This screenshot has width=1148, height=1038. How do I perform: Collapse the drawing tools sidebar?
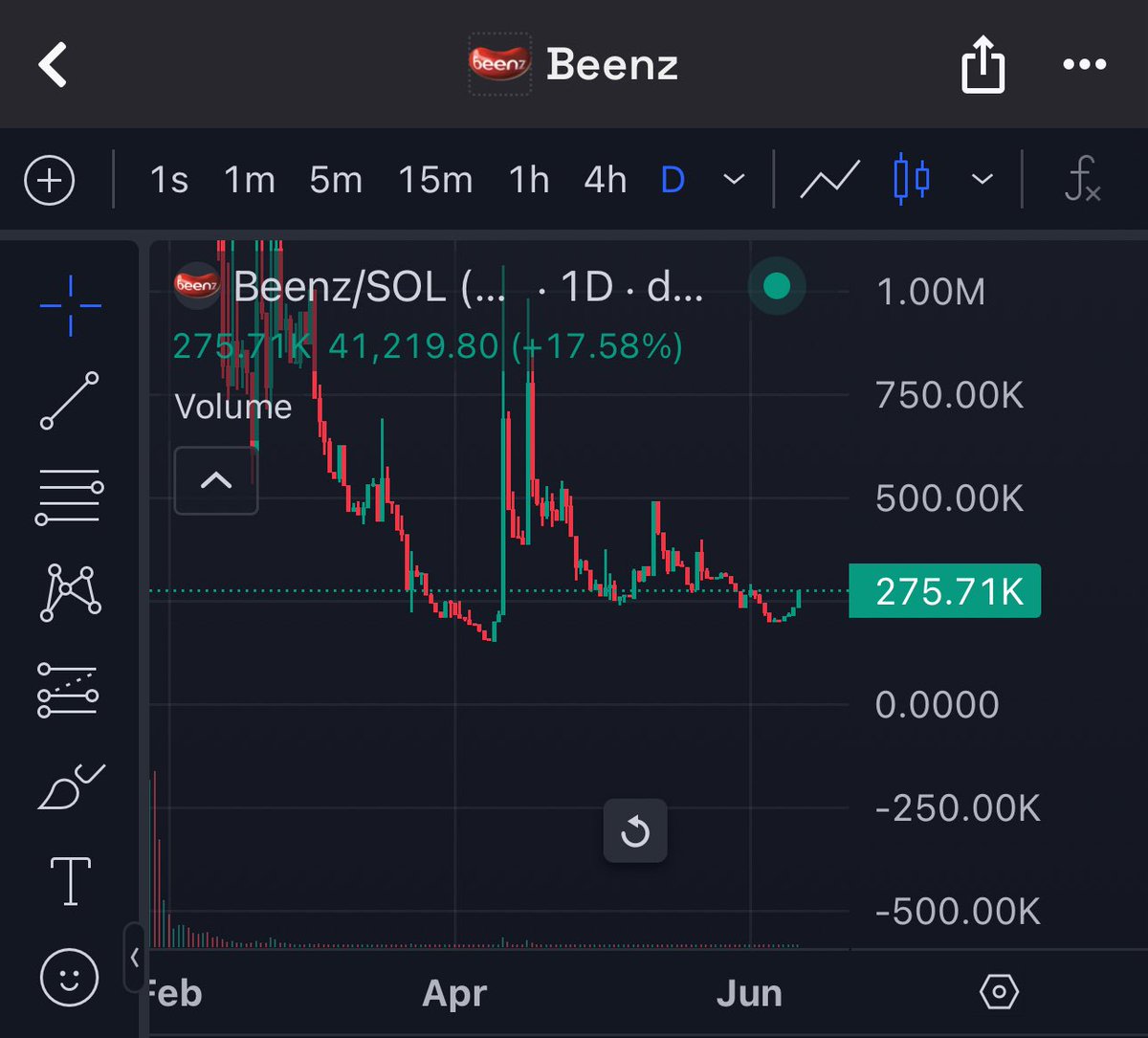tap(135, 955)
